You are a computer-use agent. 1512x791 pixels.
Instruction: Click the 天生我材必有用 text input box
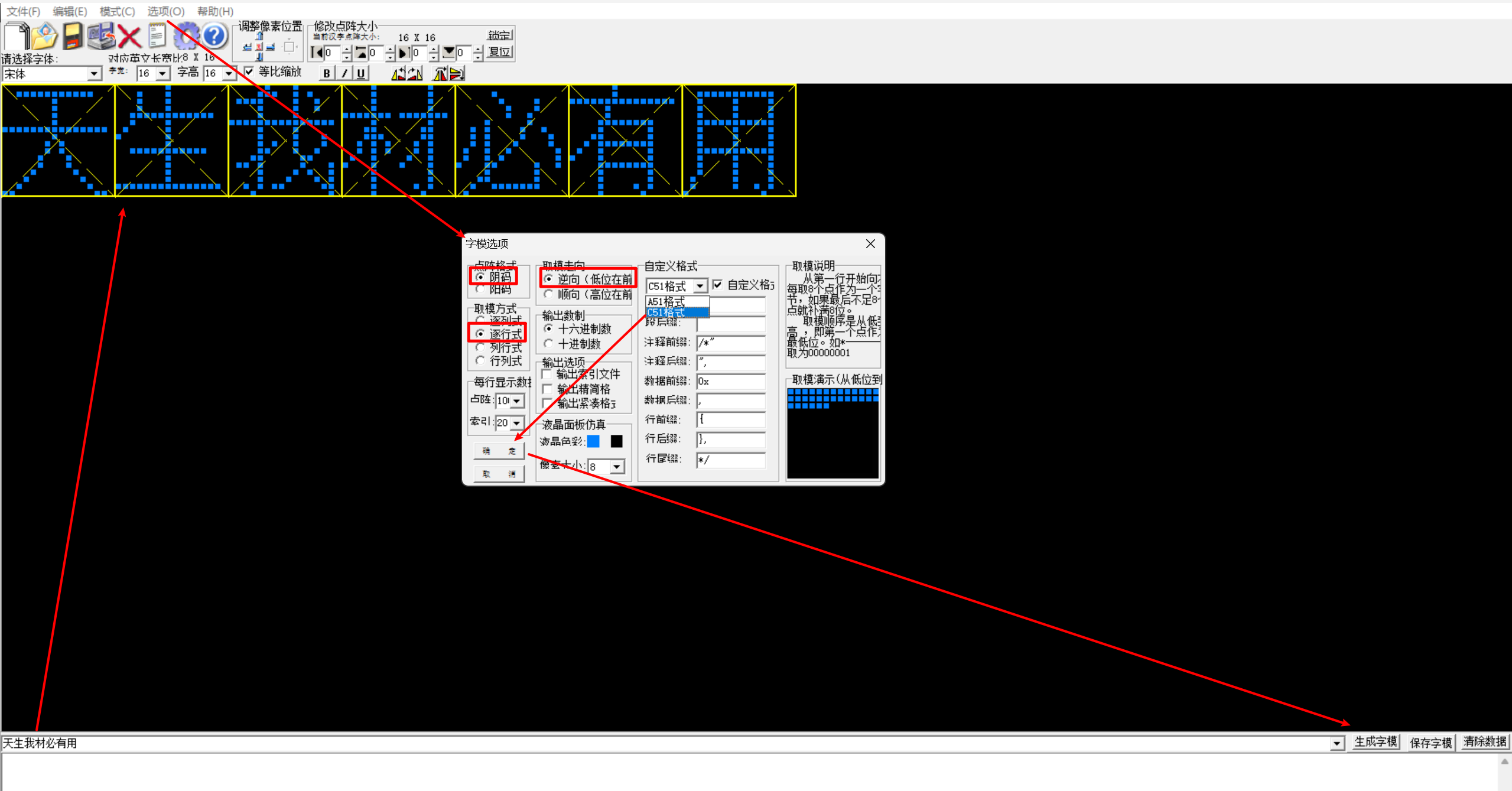[x=665, y=744]
